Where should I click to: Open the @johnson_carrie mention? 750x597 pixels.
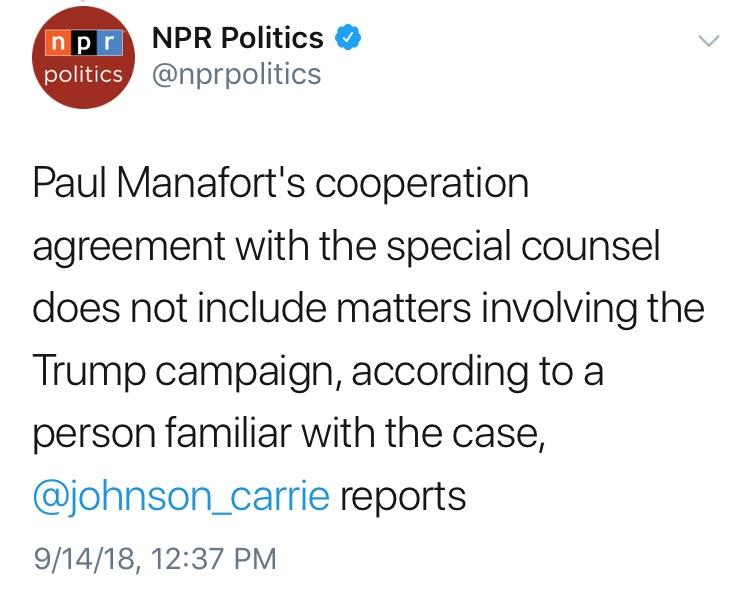(x=181, y=496)
